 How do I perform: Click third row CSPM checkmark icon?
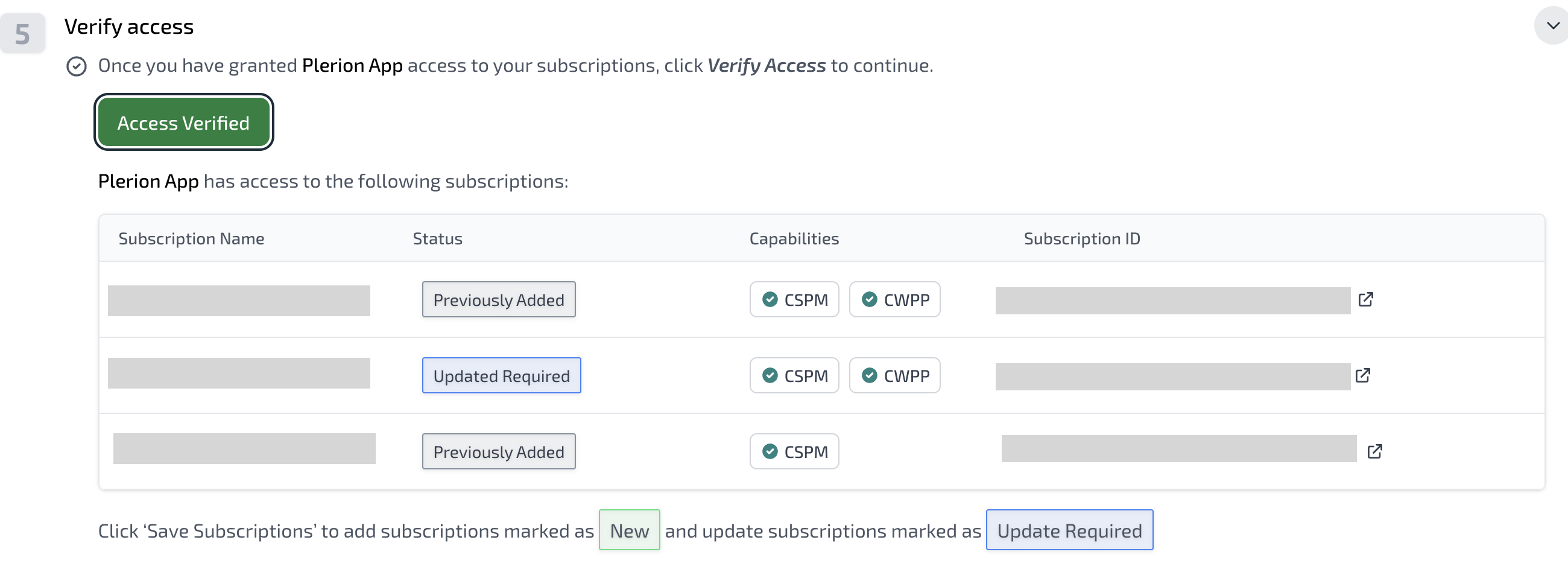(x=770, y=451)
